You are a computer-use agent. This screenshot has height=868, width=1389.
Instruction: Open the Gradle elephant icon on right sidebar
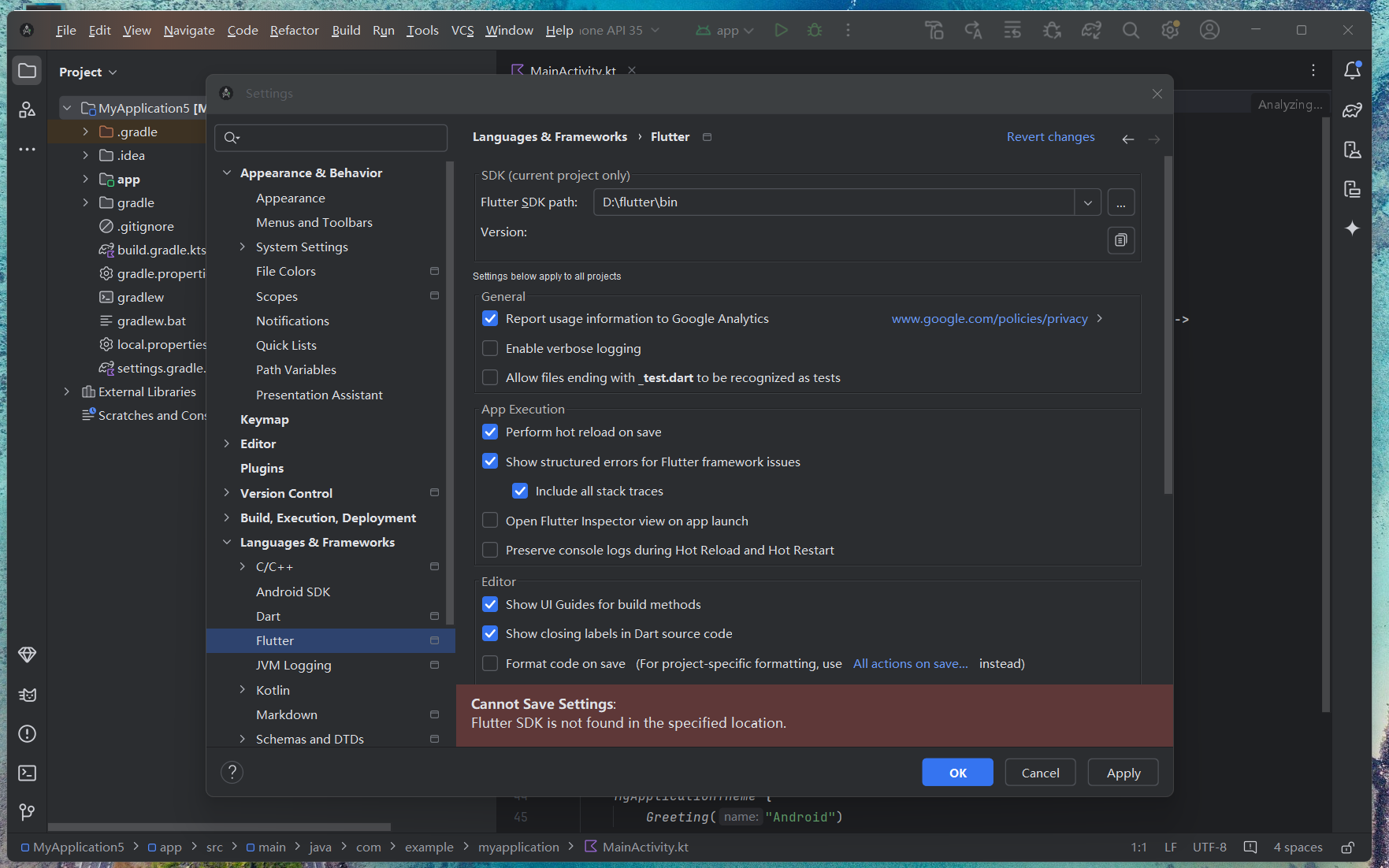(x=1353, y=110)
